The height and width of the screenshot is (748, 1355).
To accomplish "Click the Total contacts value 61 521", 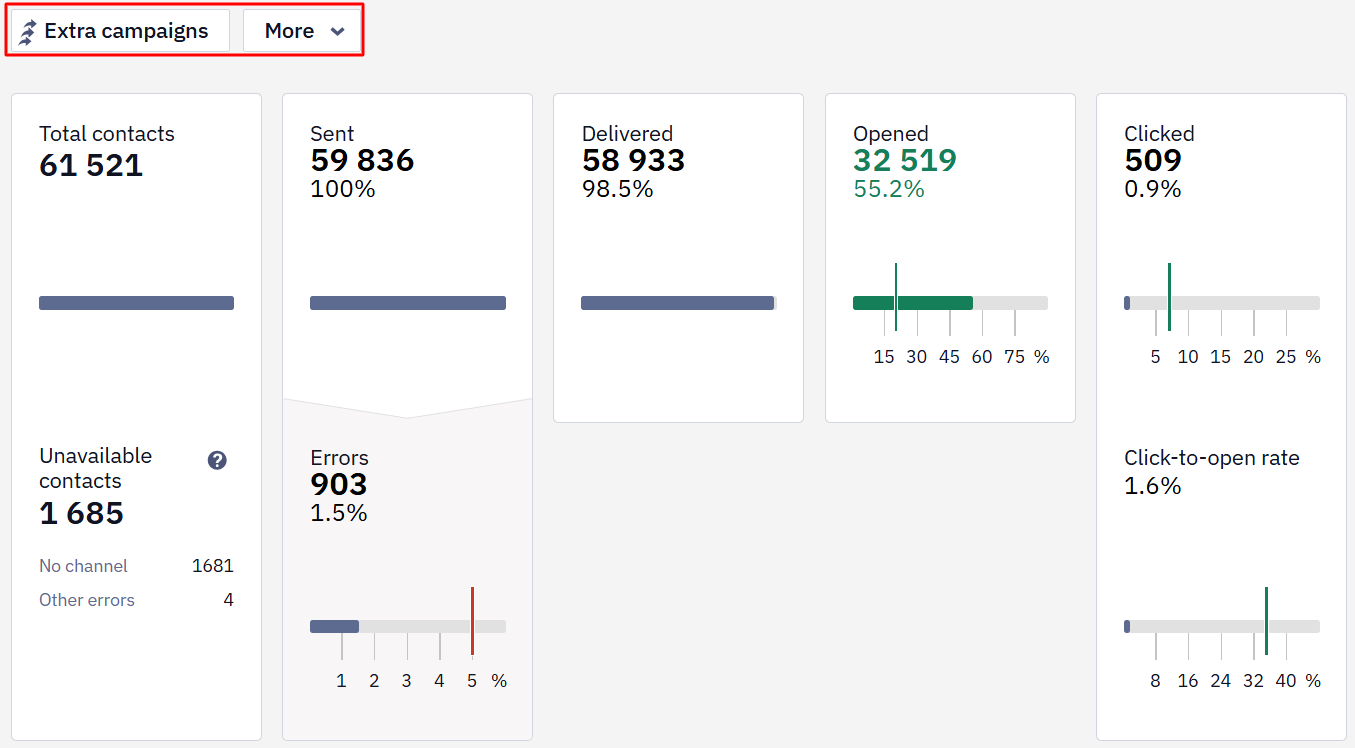I will point(91,165).
